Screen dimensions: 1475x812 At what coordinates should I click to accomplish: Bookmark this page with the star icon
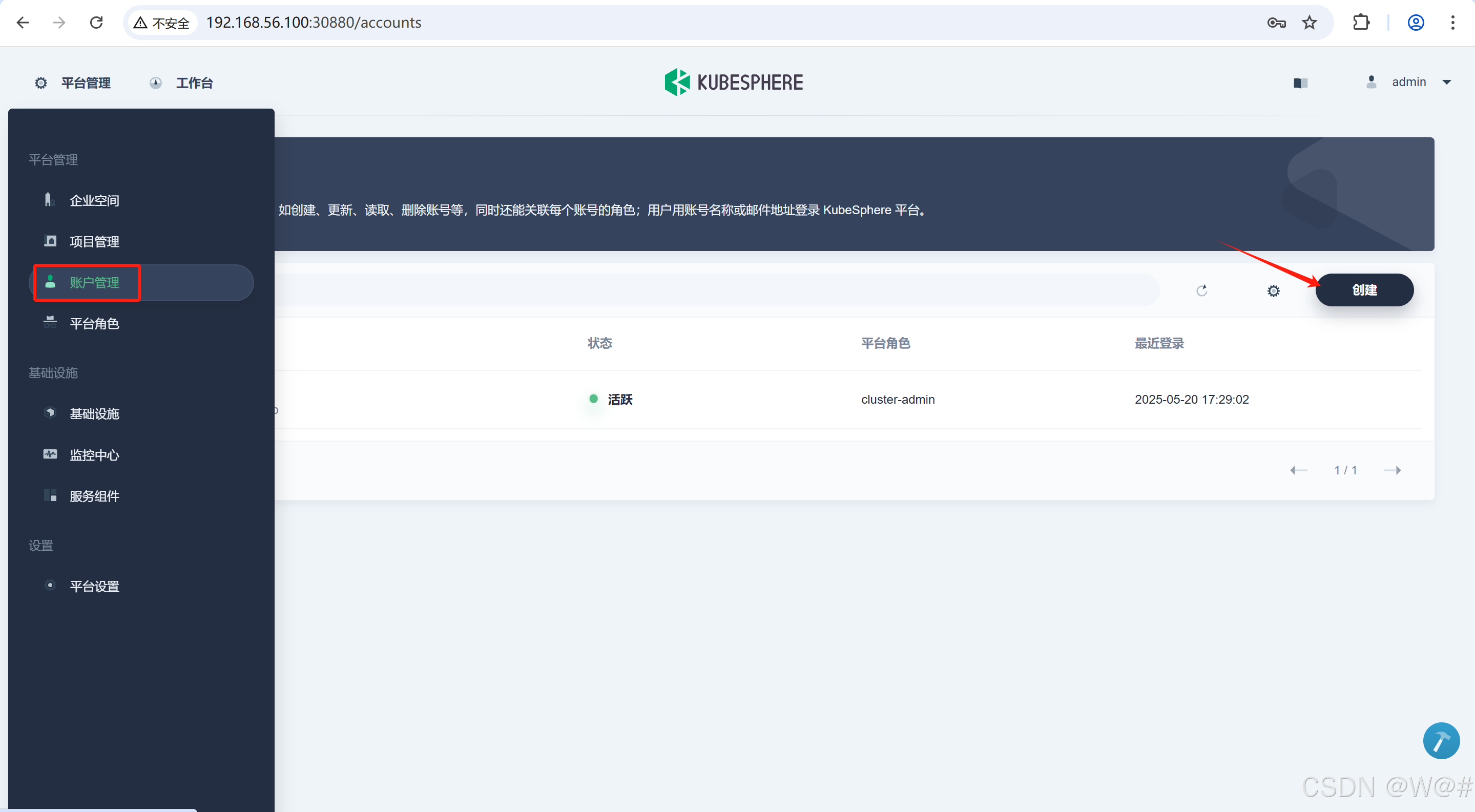point(1309,23)
